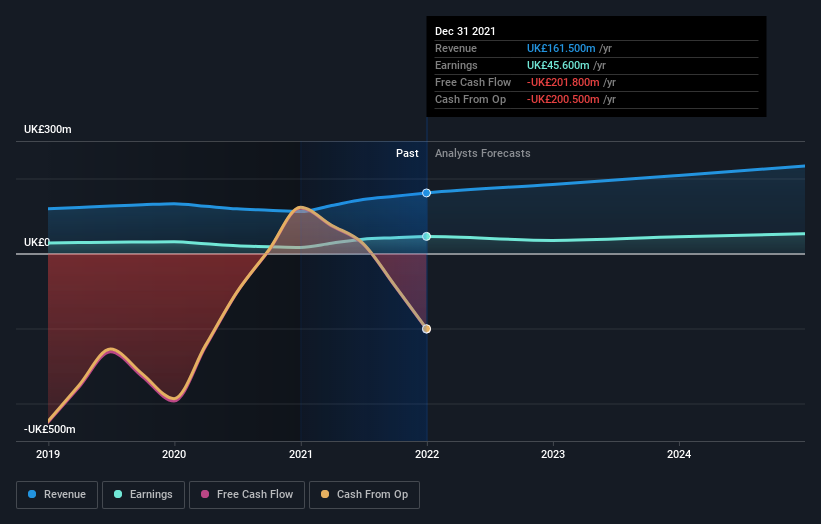Click the orange Cash From Op dot
The width and height of the screenshot is (821, 524).
point(325,494)
